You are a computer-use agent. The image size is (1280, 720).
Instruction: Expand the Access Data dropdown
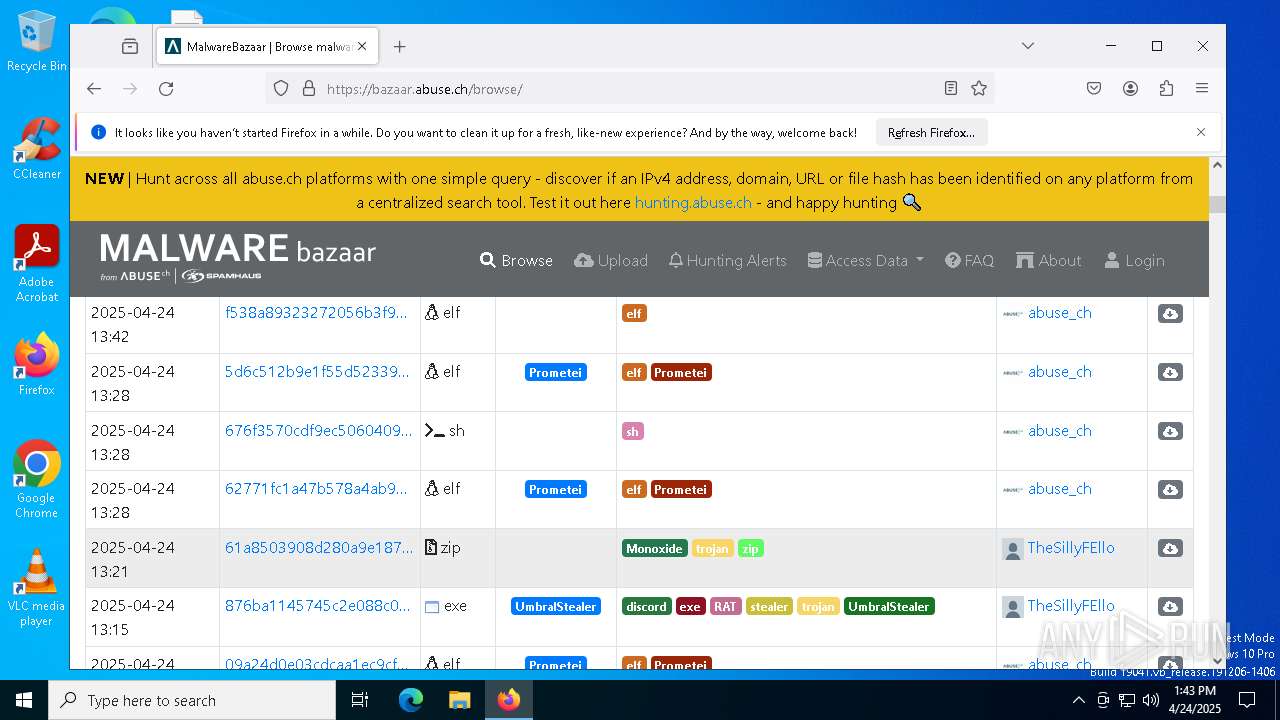[x=866, y=260]
